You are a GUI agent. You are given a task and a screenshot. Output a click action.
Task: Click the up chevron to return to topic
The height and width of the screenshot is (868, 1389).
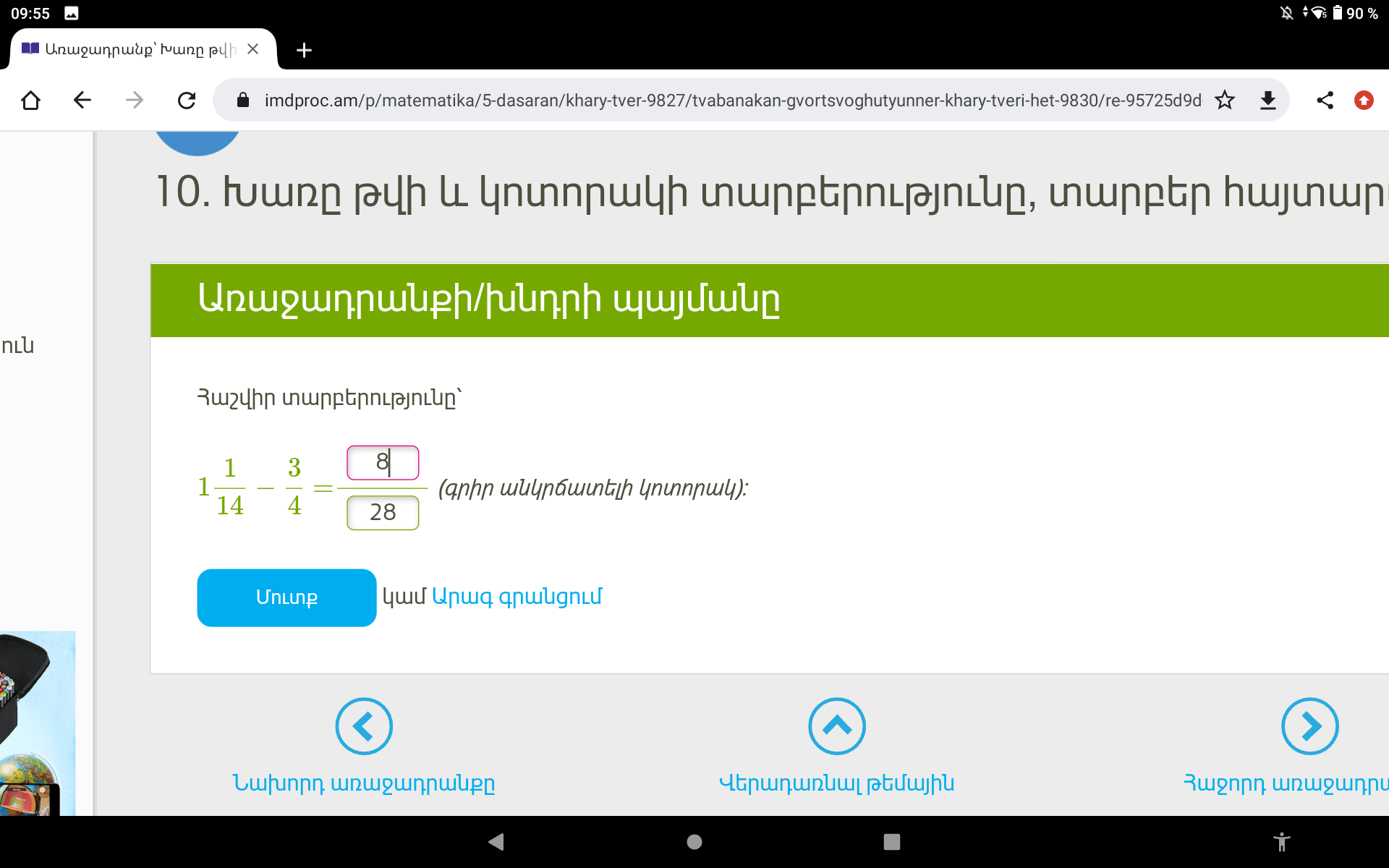[x=836, y=726]
